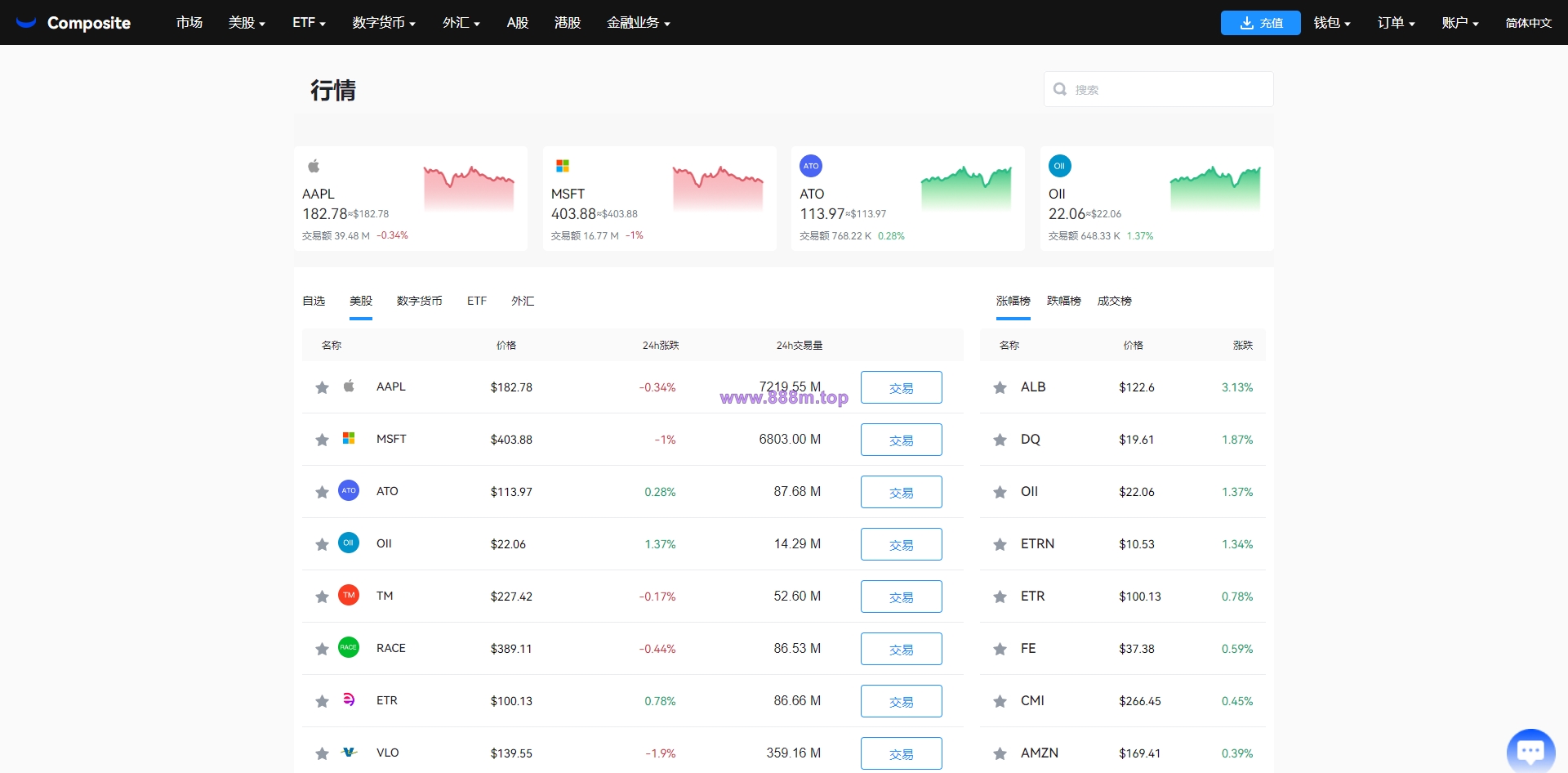Expand the 金融业务 dropdown

639,23
